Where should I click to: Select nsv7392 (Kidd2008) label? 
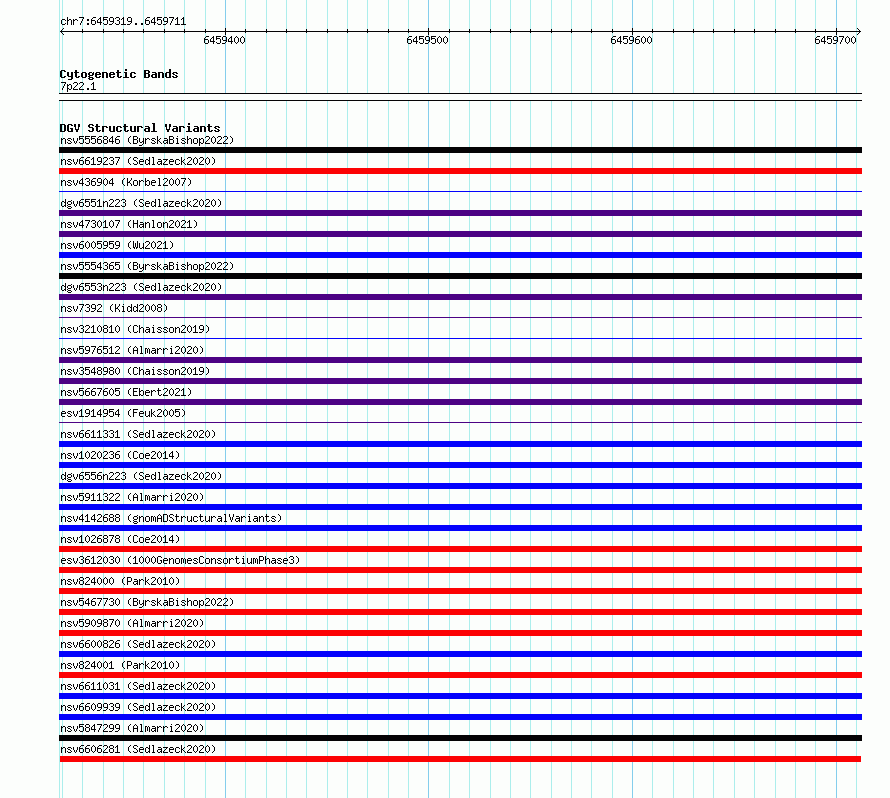[x=114, y=308]
